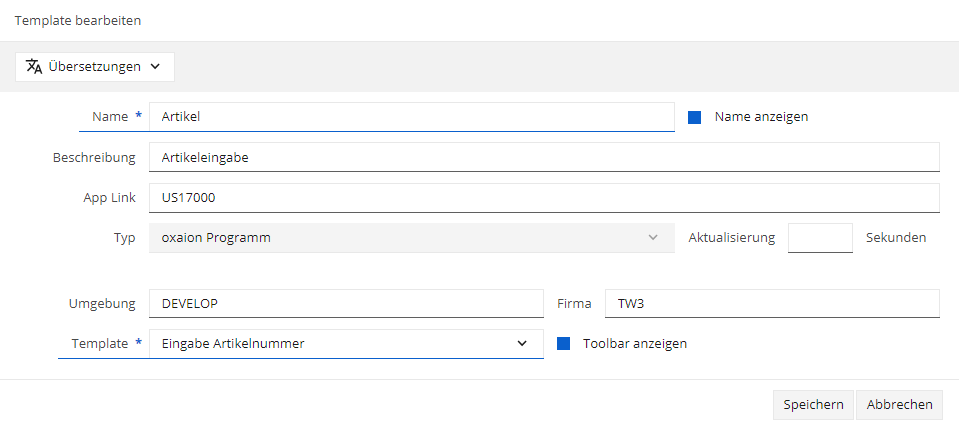This screenshot has height=430, width=959.
Task: Select the oxaion Programm type combo box
Action: pyautogui.click(x=412, y=238)
